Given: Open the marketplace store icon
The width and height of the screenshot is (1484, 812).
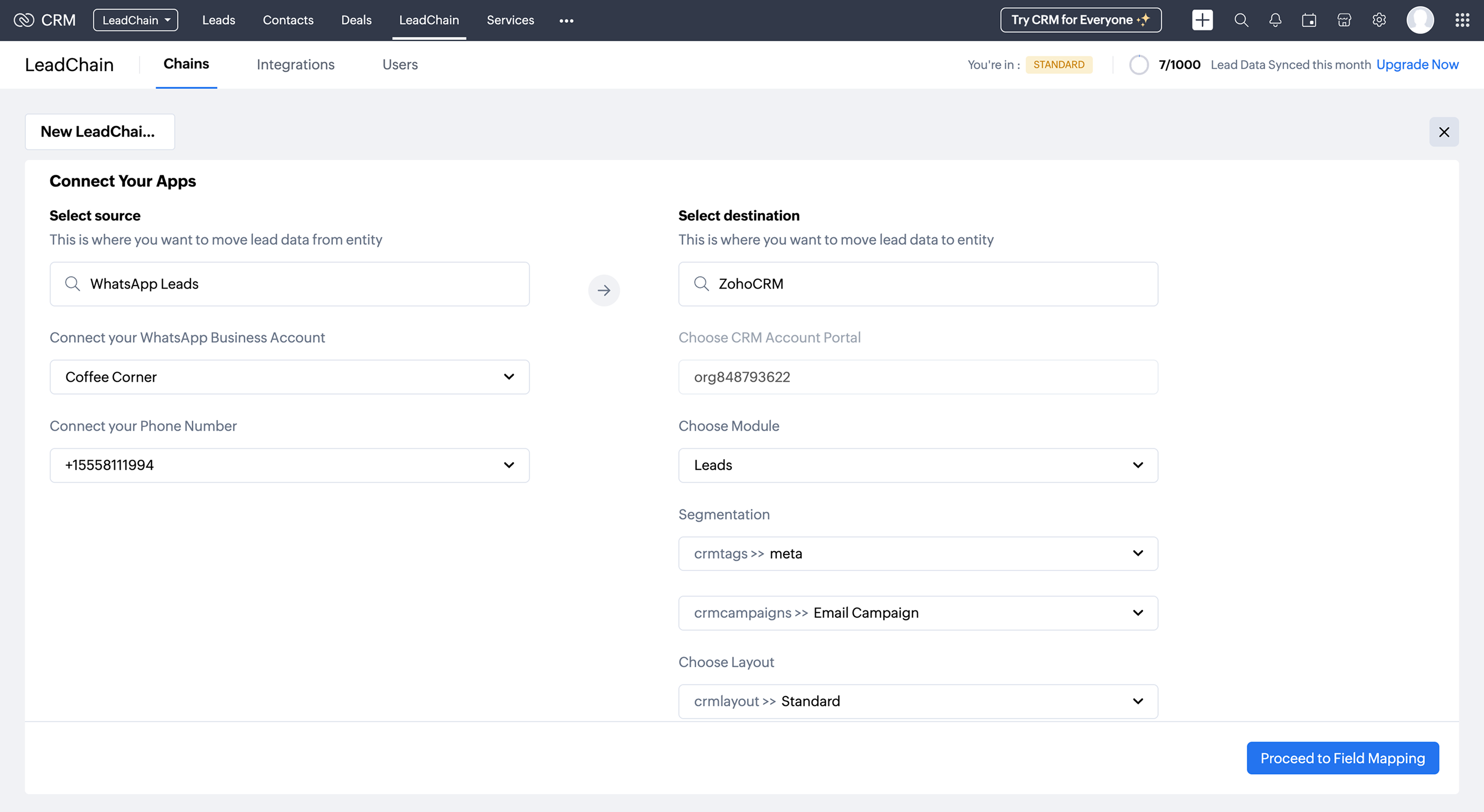Looking at the screenshot, I should [x=1344, y=20].
